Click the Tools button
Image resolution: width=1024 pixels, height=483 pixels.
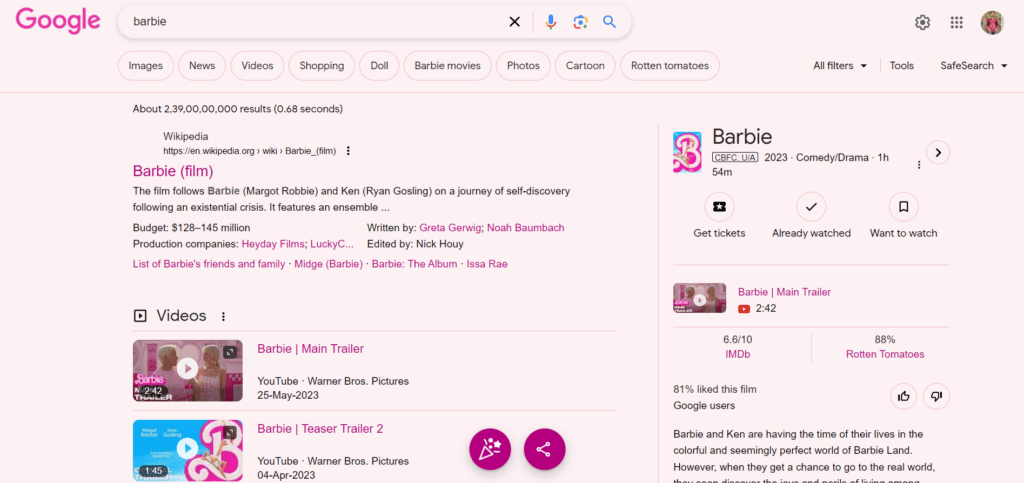pyautogui.click(x=902, y=66)
